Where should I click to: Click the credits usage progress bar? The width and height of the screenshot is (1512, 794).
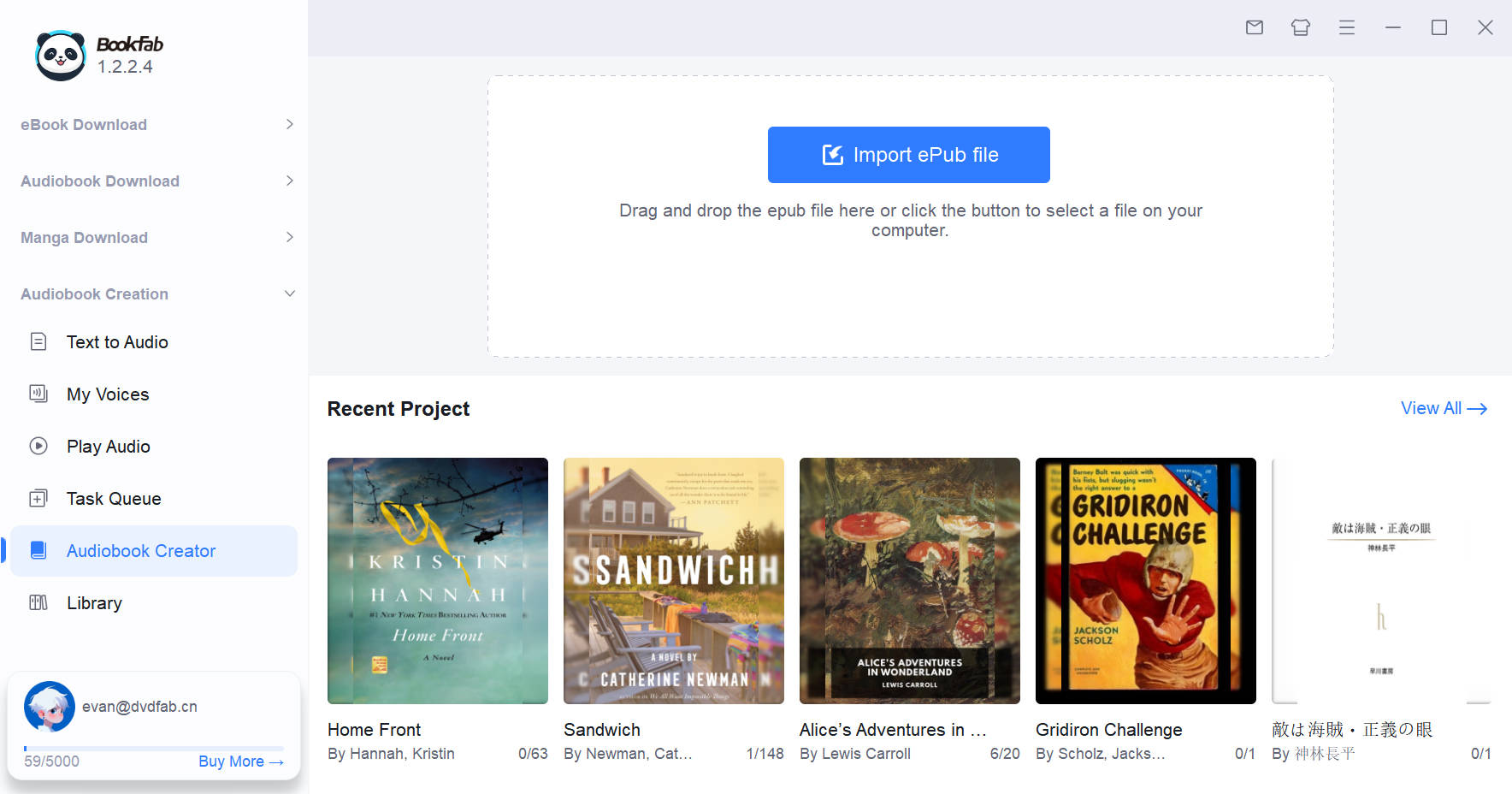coord(154,749)
